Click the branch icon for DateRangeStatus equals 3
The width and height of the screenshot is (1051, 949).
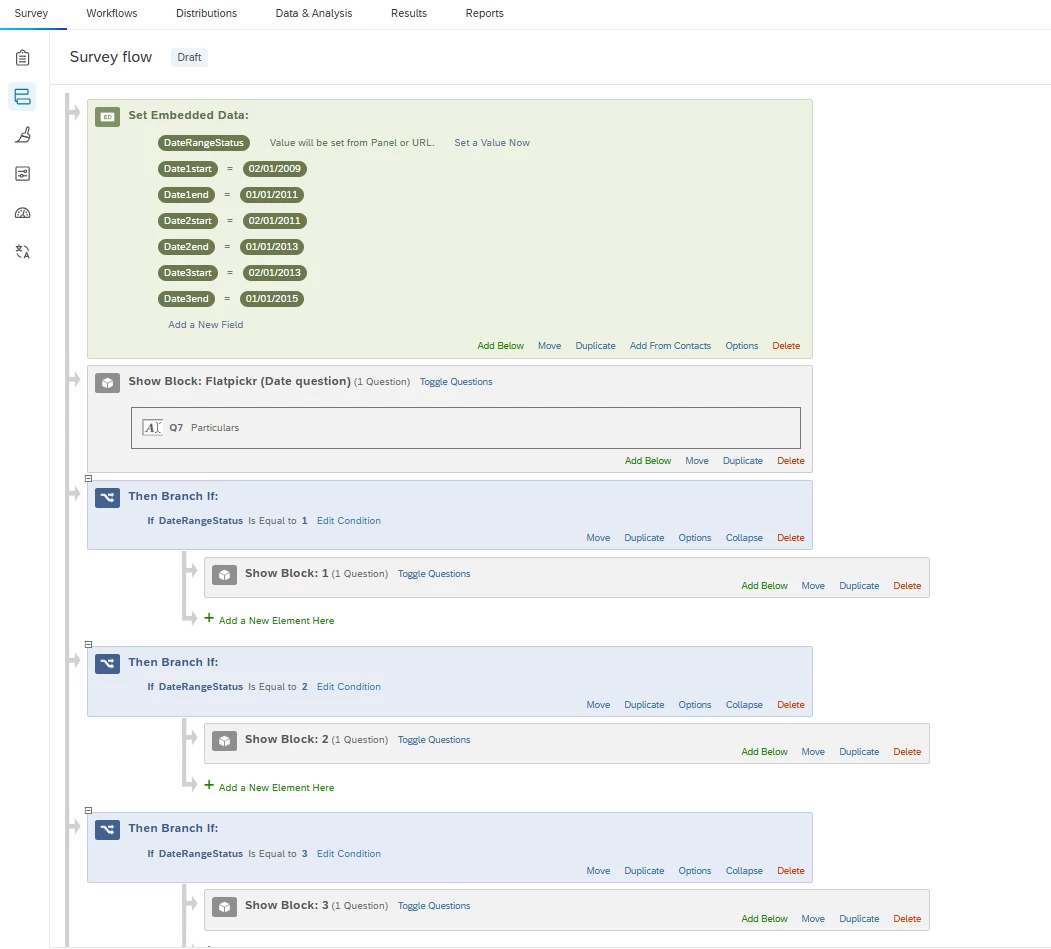click(x=107, y=830)
